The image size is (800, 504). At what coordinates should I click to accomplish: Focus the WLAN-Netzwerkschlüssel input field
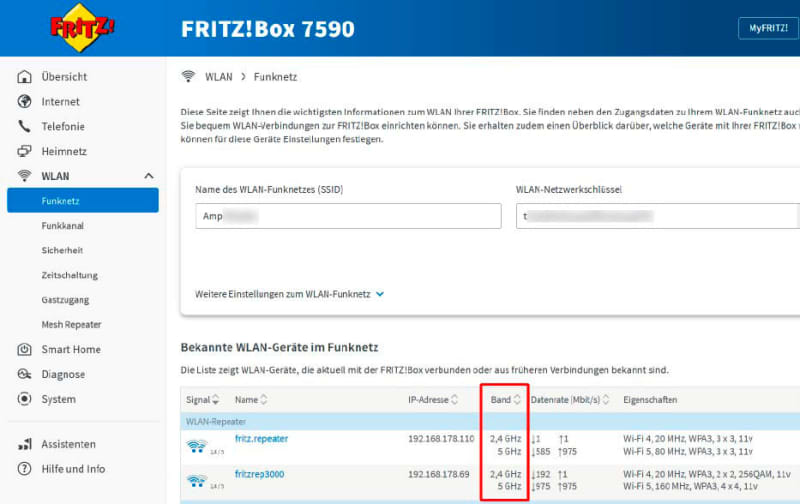[658, 216]
